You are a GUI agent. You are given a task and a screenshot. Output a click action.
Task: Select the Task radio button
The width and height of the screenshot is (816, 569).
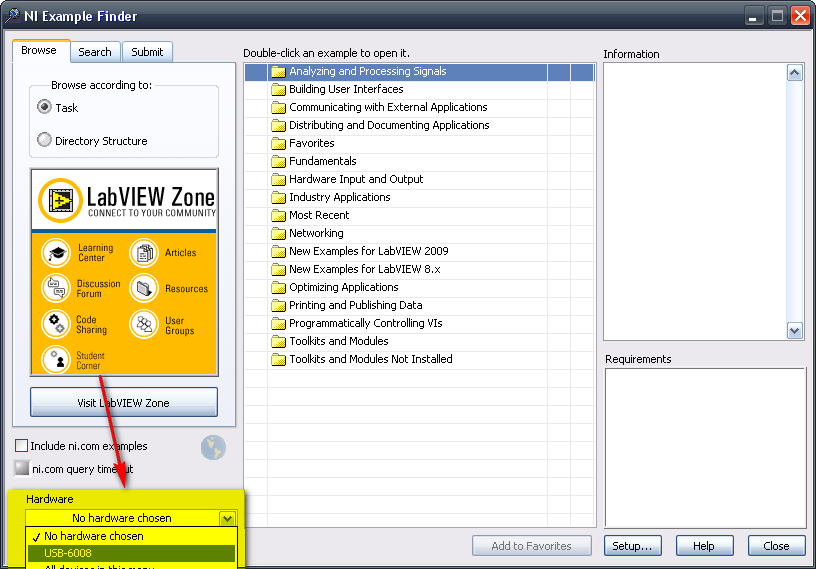pyautogui.click(x=44, y=107)
